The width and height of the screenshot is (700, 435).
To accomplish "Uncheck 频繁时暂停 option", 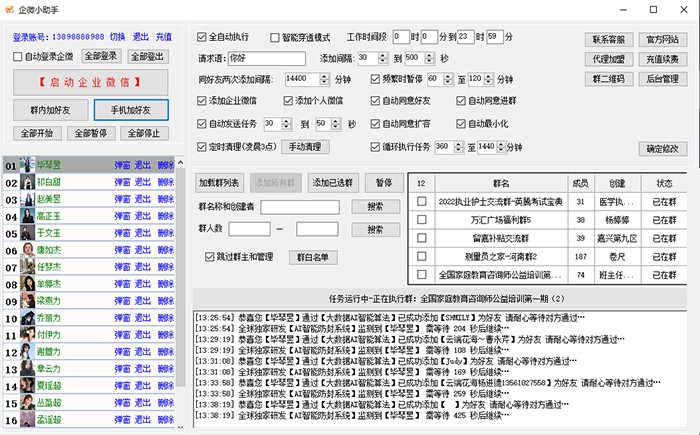I will pos(375,79).
